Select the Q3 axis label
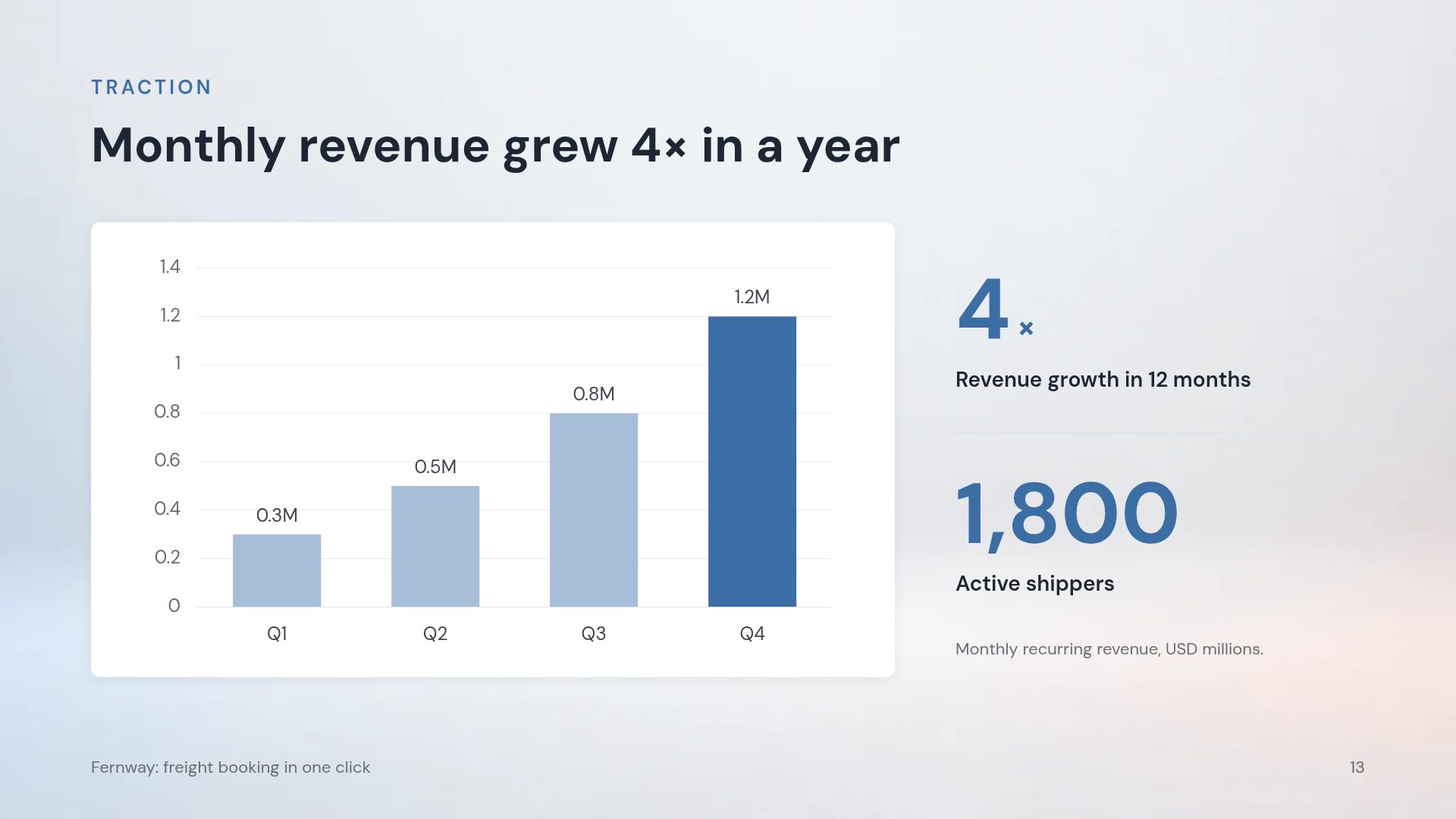 594,633
